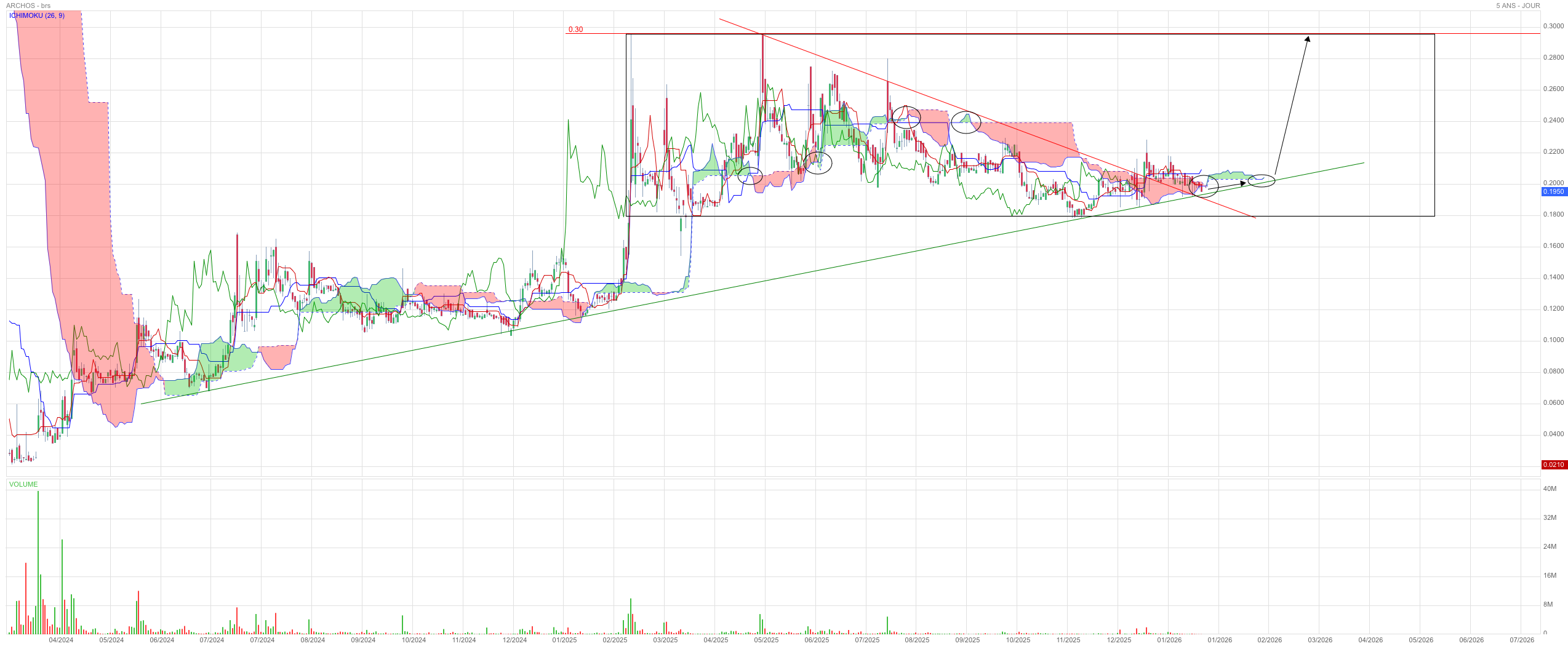The width and height of the screenshot is (1568, 646).
Task: Click the 0.0800 price axis label
Action: coord(1553,371)
